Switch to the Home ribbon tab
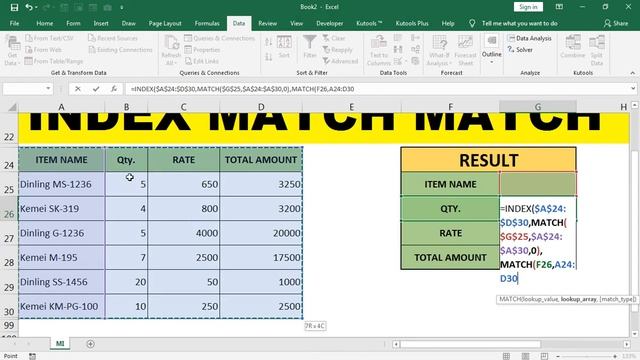 pos(44,24)
